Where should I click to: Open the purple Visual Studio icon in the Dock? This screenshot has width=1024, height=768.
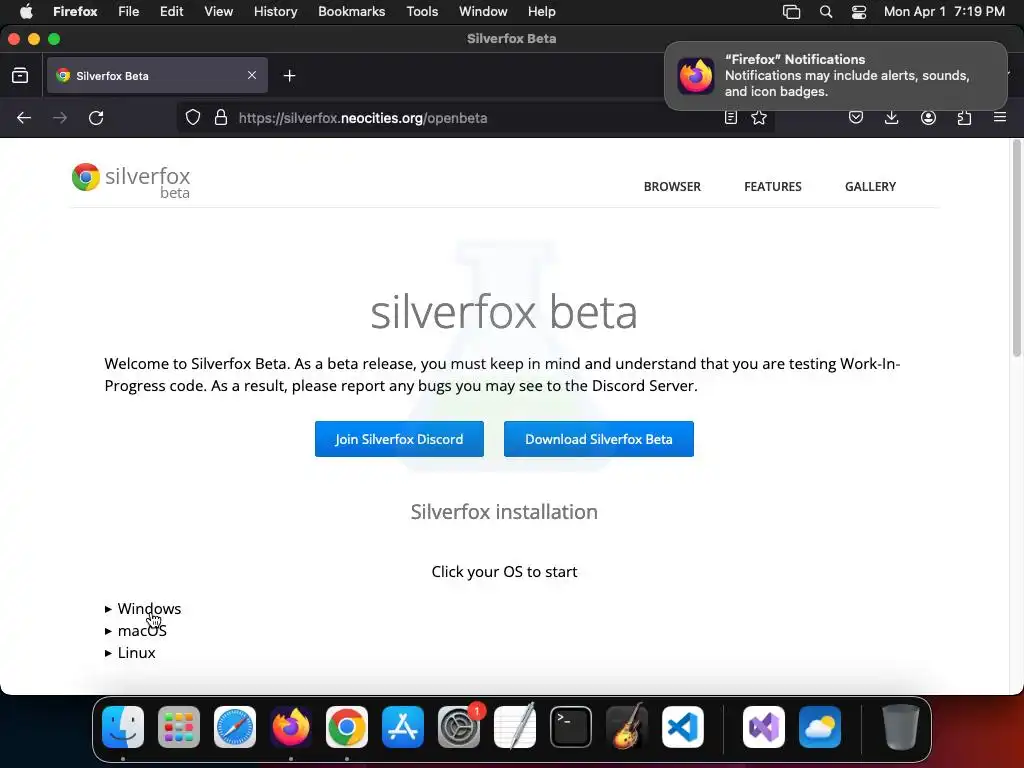763,726
